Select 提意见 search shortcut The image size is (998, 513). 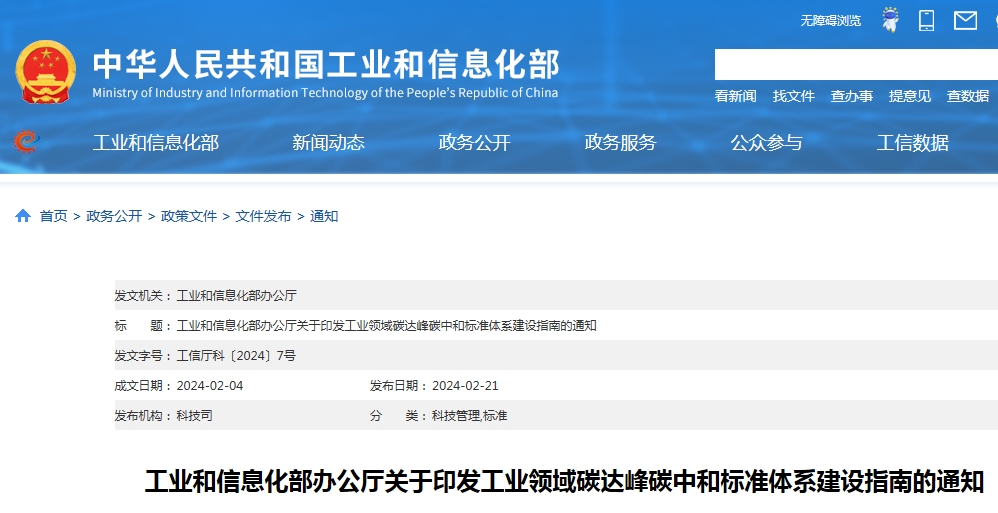click(x=910, y=96)
